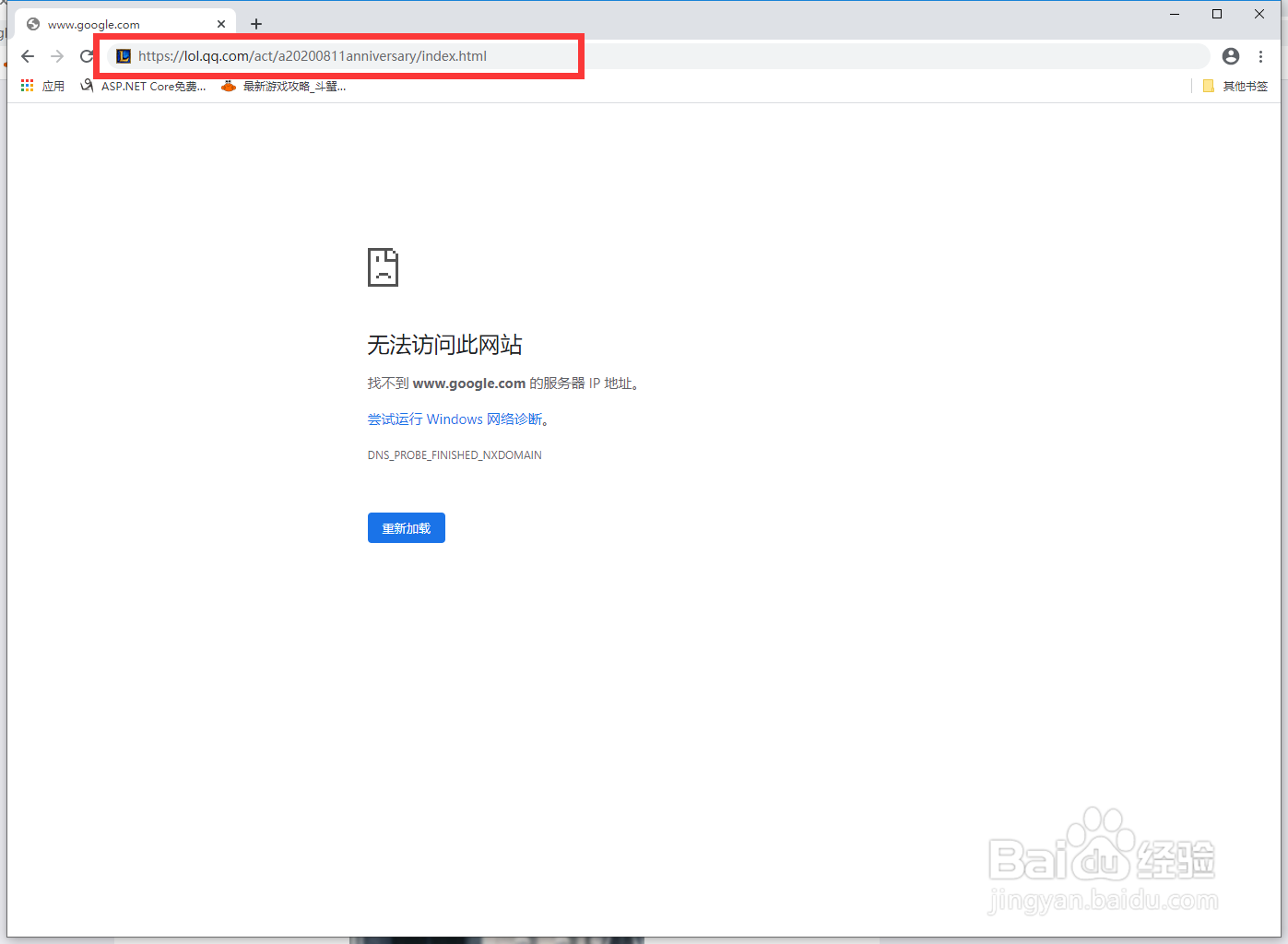The height and width of the screenshot is (944, 1288).
Task: Go back using the back arrow
Action: click(28, 56)
